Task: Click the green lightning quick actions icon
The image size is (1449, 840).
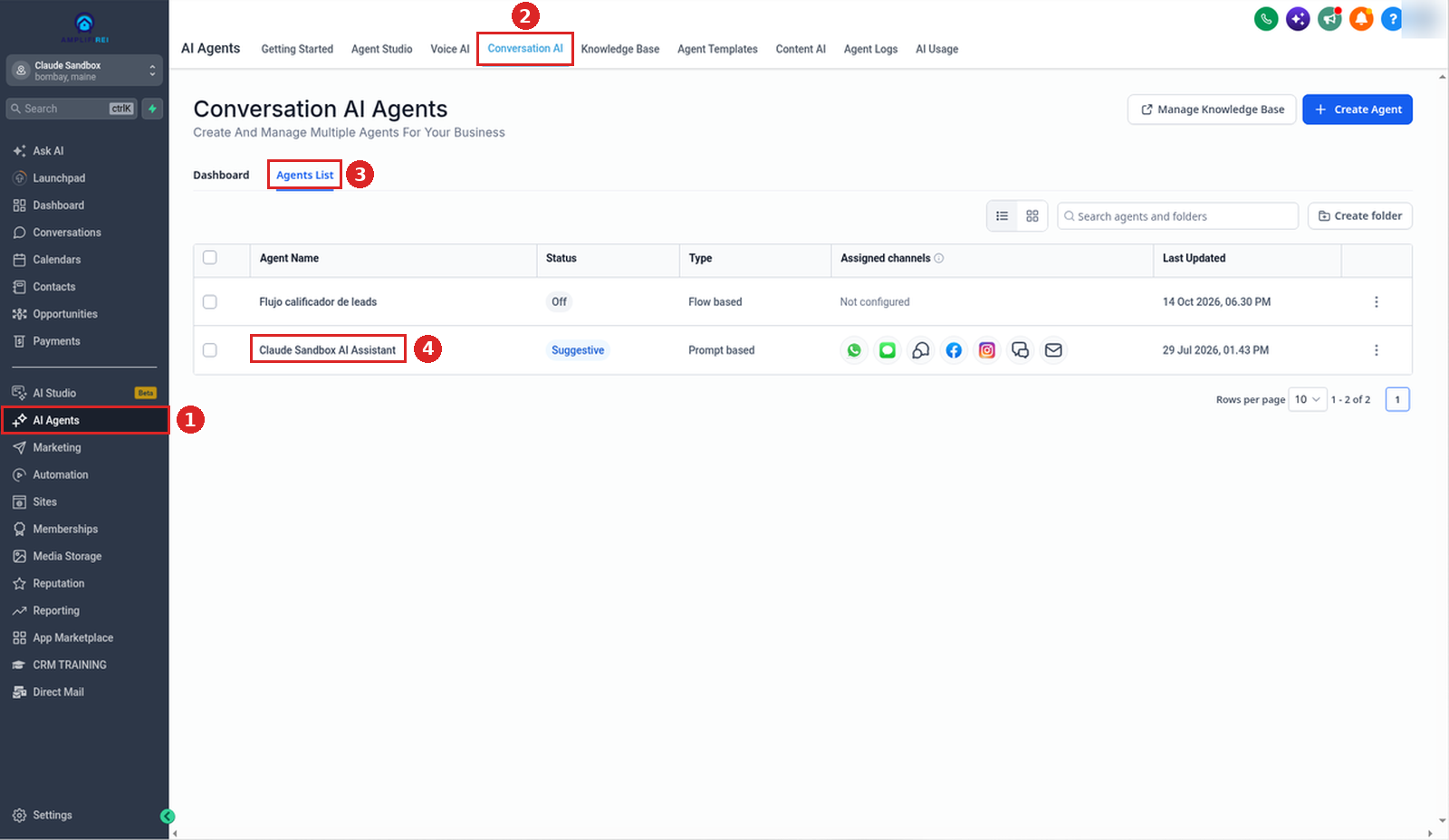Action: (152, 109)
